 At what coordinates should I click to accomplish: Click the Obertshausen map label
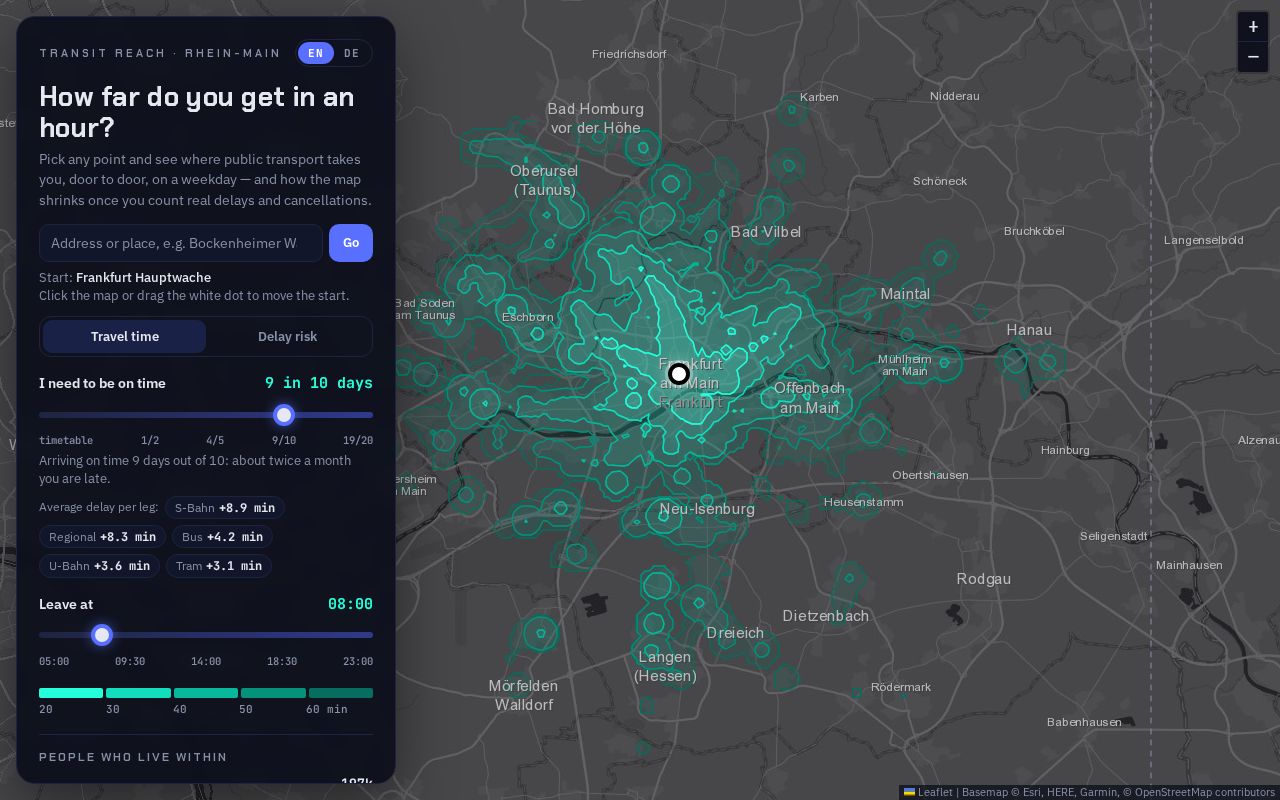coord(930,475)
